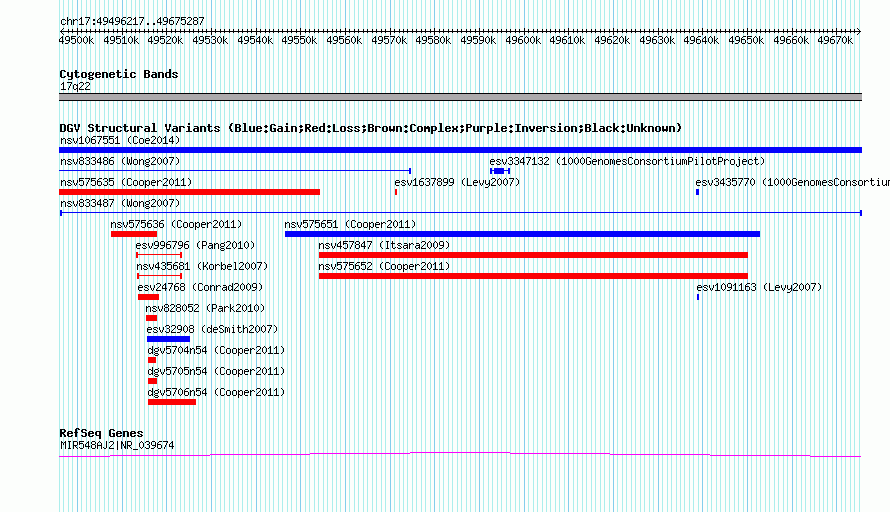Click the 49600k ruler position
The height and width of the screenshot is (512, 890).
[523, 40]
